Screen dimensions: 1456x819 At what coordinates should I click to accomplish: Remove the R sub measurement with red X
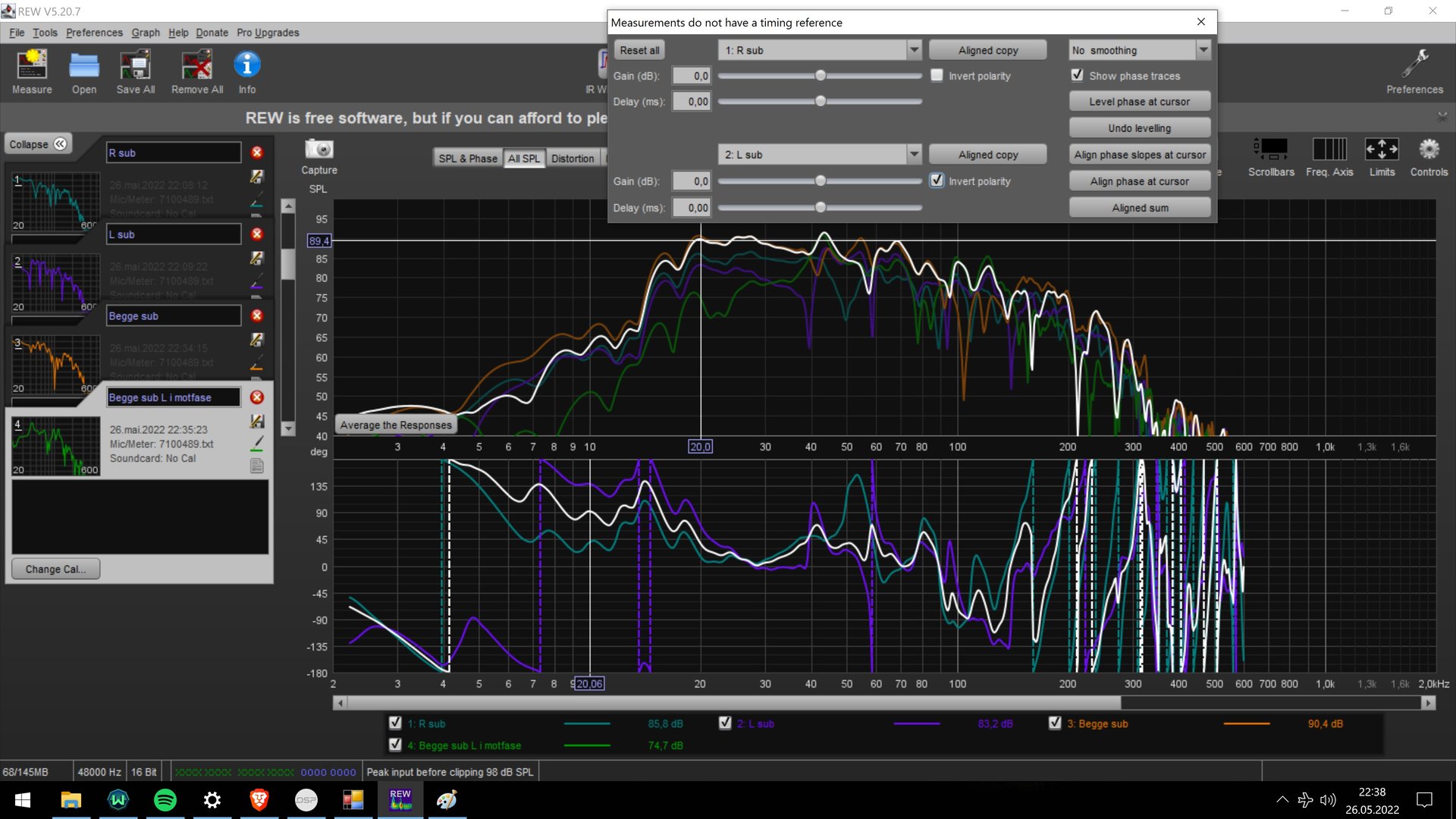[x=257, y=152]
